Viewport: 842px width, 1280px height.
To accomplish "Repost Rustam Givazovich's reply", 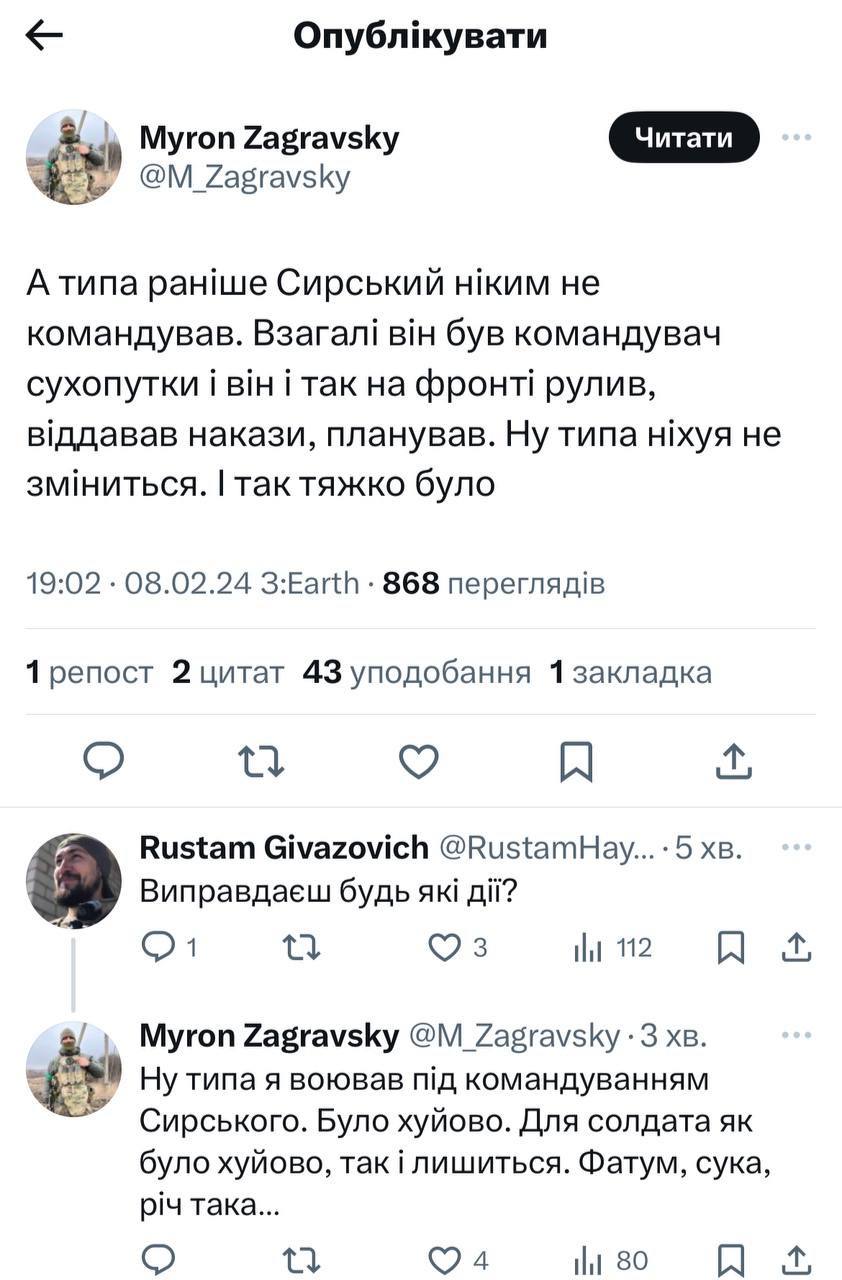I will coord(302,947).
